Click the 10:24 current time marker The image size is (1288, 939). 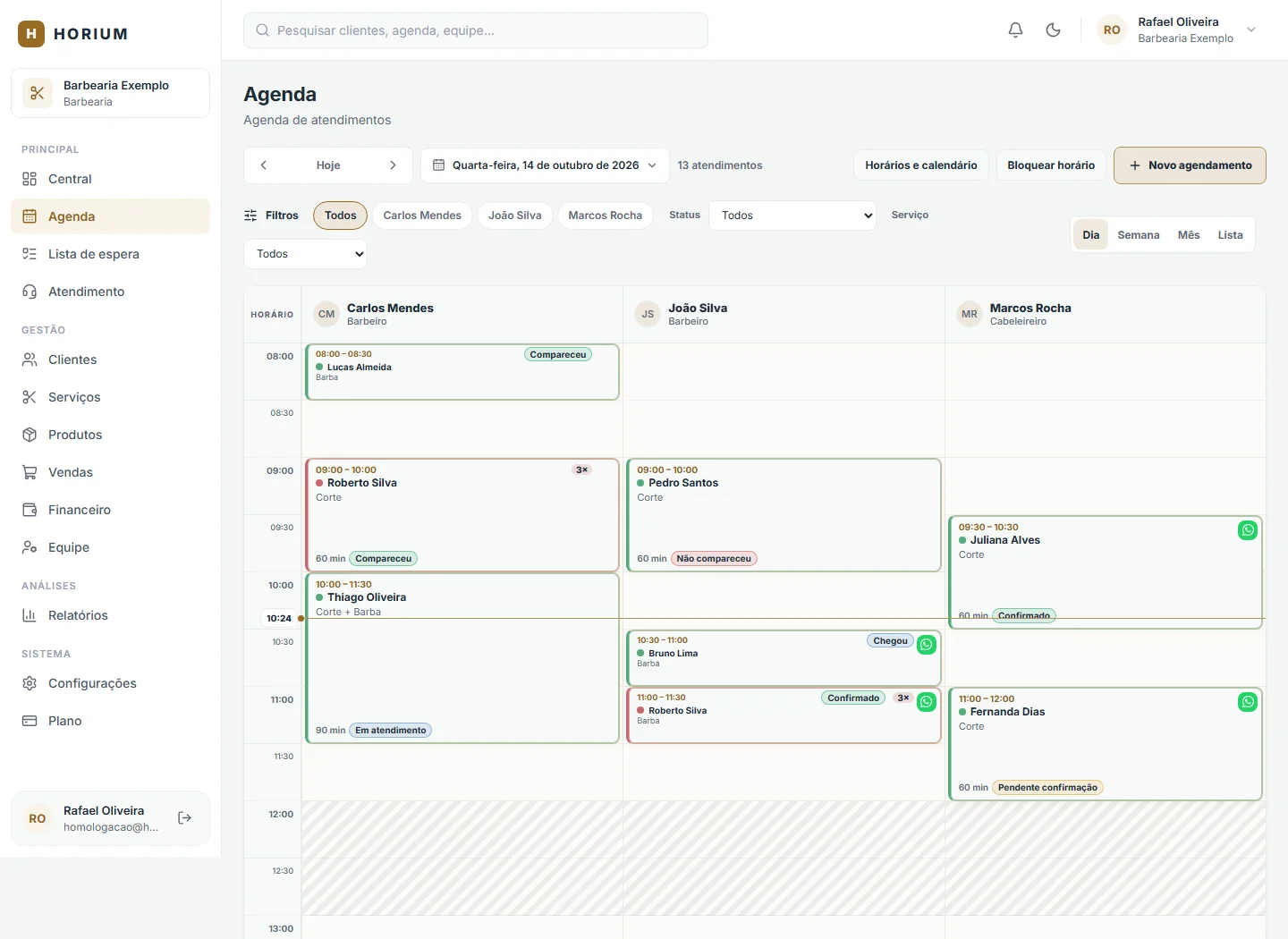279,618
